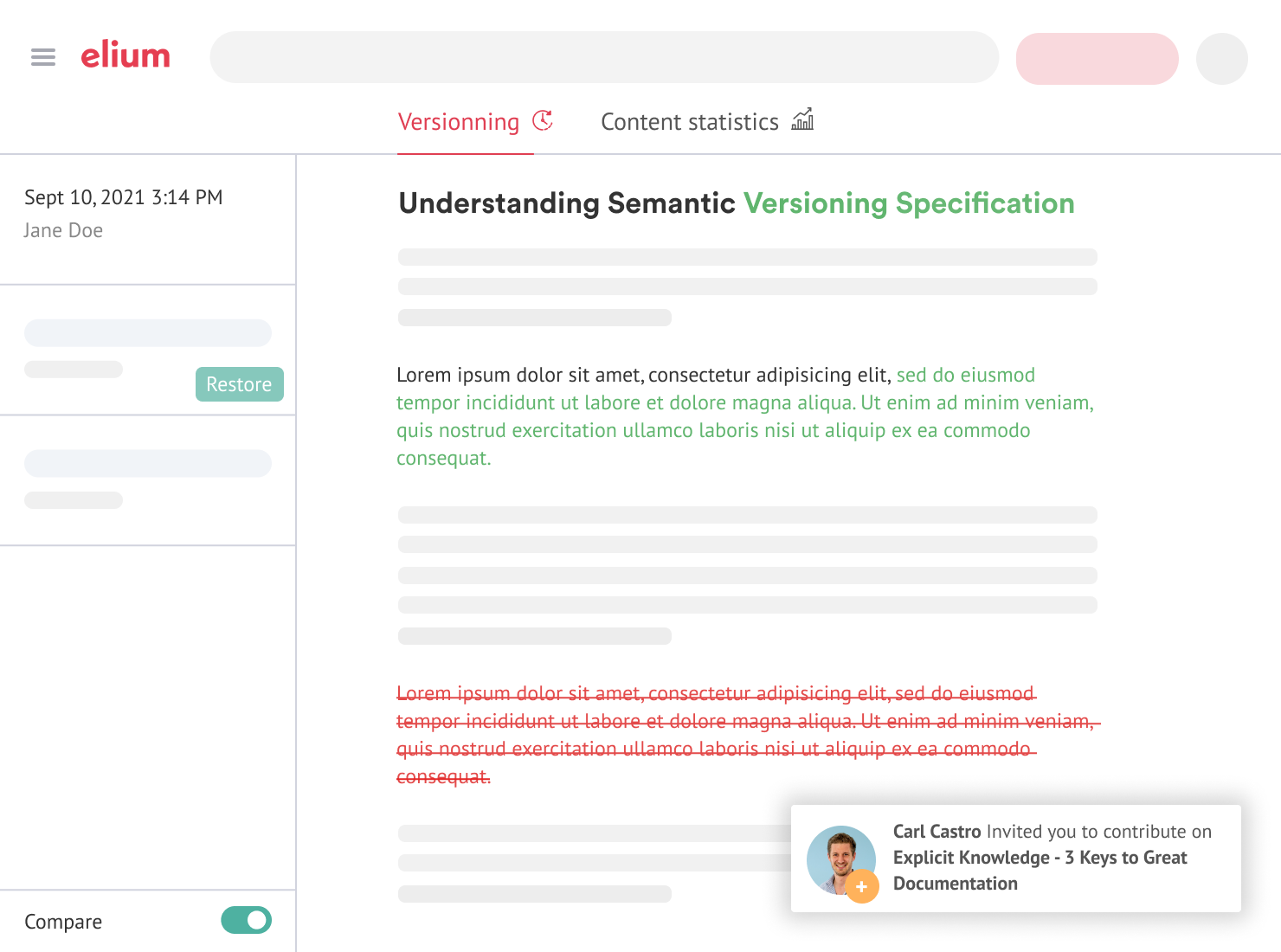Select the Sept 10, 2021 version entry
This screenshot has width=1281, height=952.
pyautogui.click(x=147, y=215)
